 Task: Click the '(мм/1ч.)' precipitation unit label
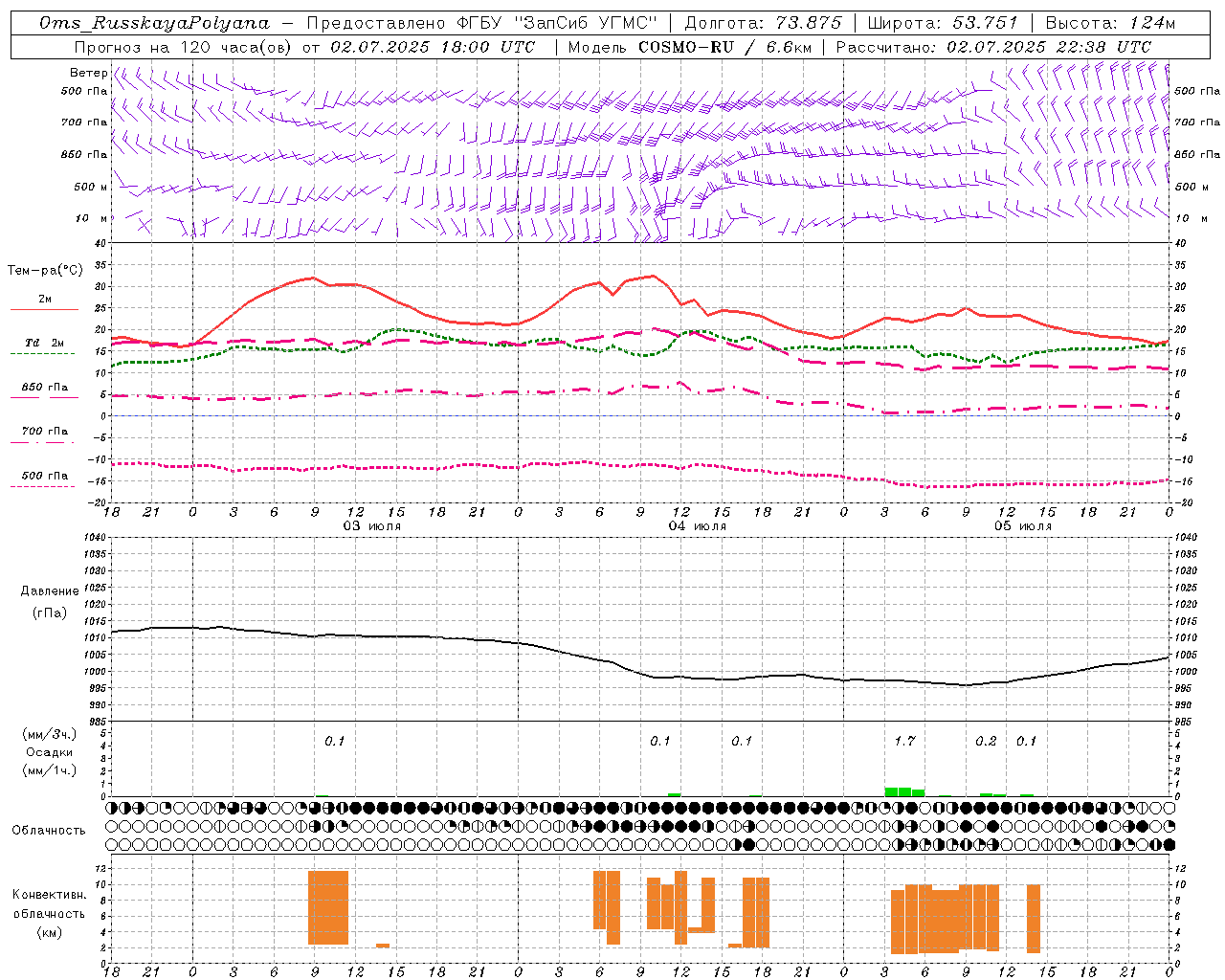50,770
